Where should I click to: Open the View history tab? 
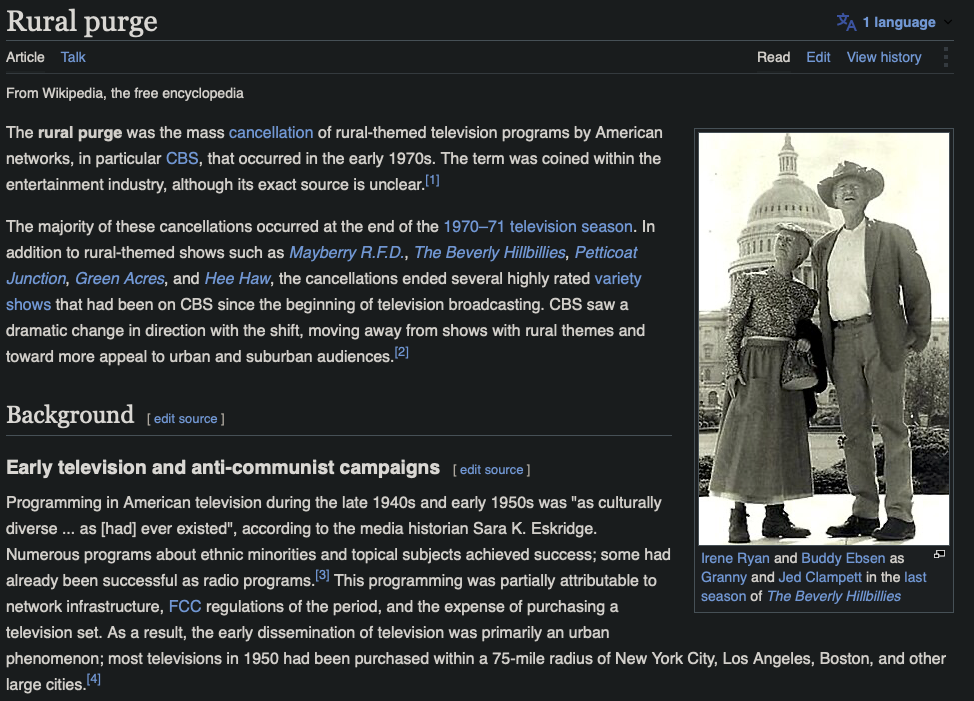tap(884, 57)
